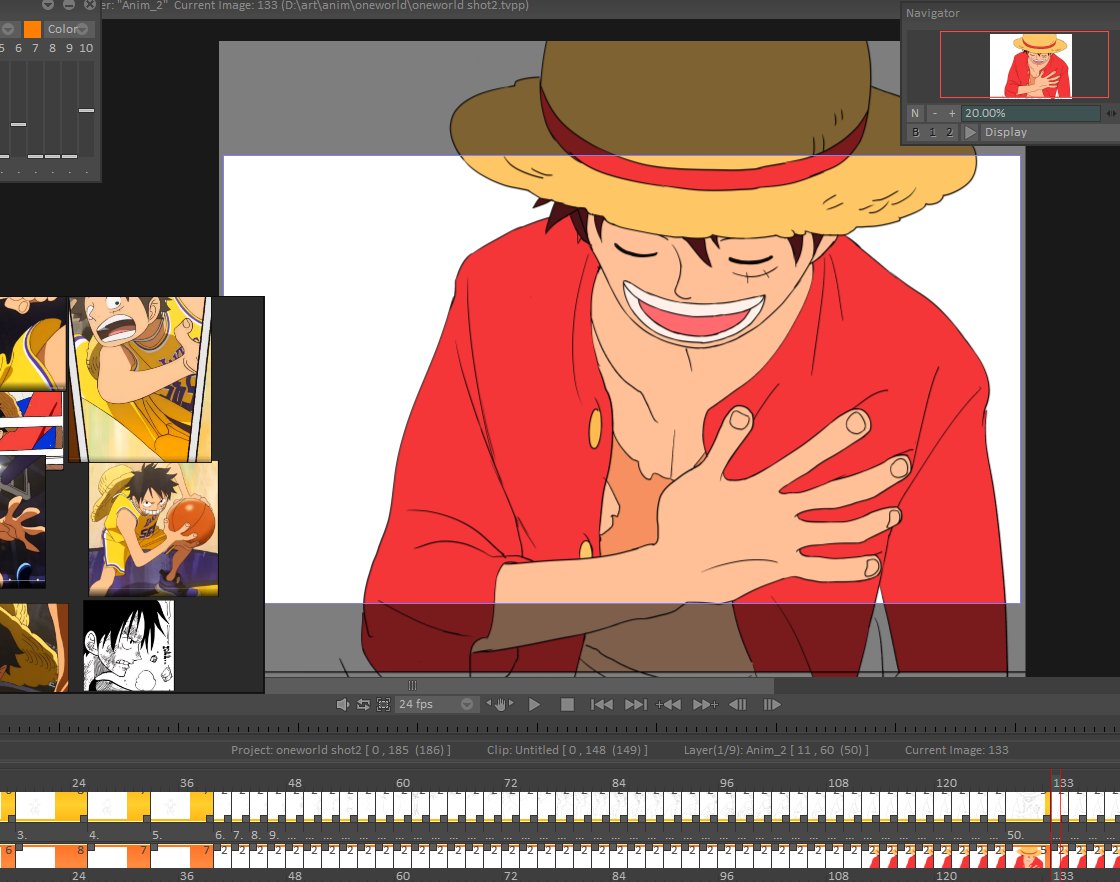Click frame 133 current marker on timeline
1120x882 pixels.
[x=1063, y=783]
